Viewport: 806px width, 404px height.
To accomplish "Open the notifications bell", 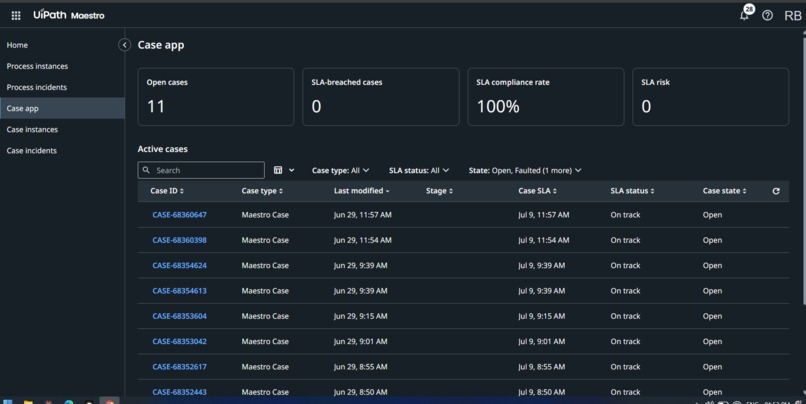I will pos(744,15).
